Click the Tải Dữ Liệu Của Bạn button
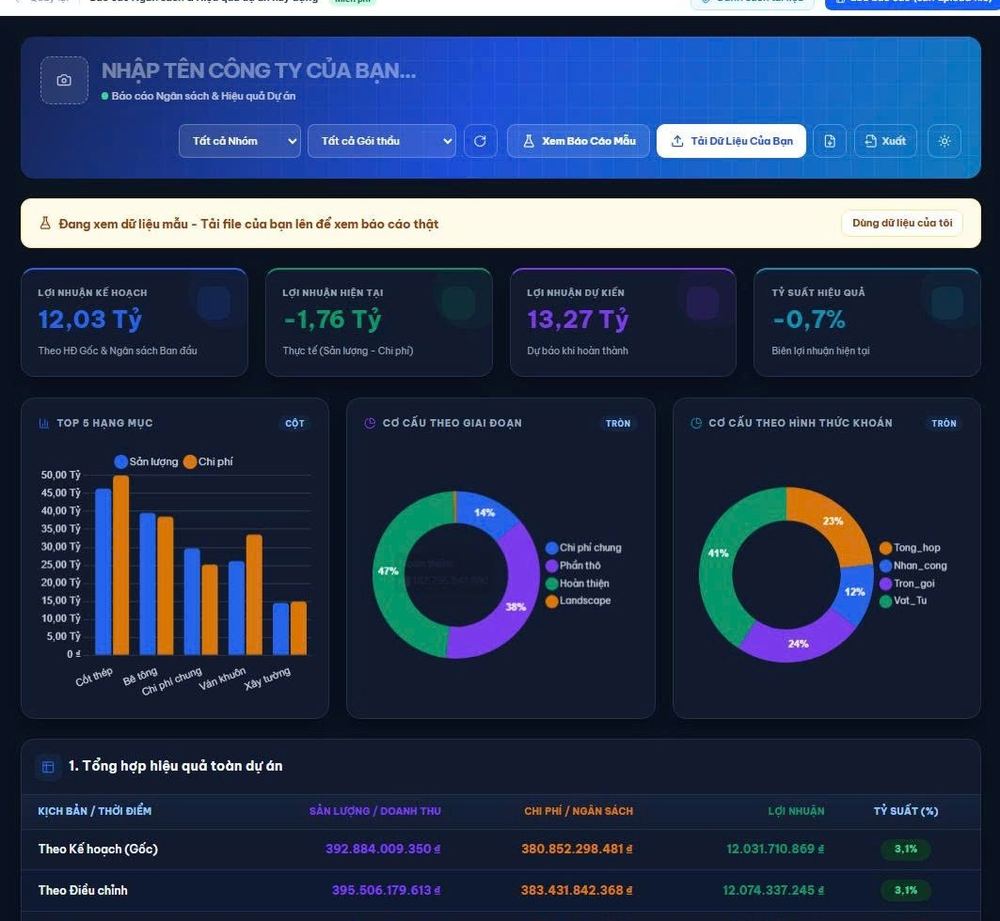 click(x=732, y=141)
